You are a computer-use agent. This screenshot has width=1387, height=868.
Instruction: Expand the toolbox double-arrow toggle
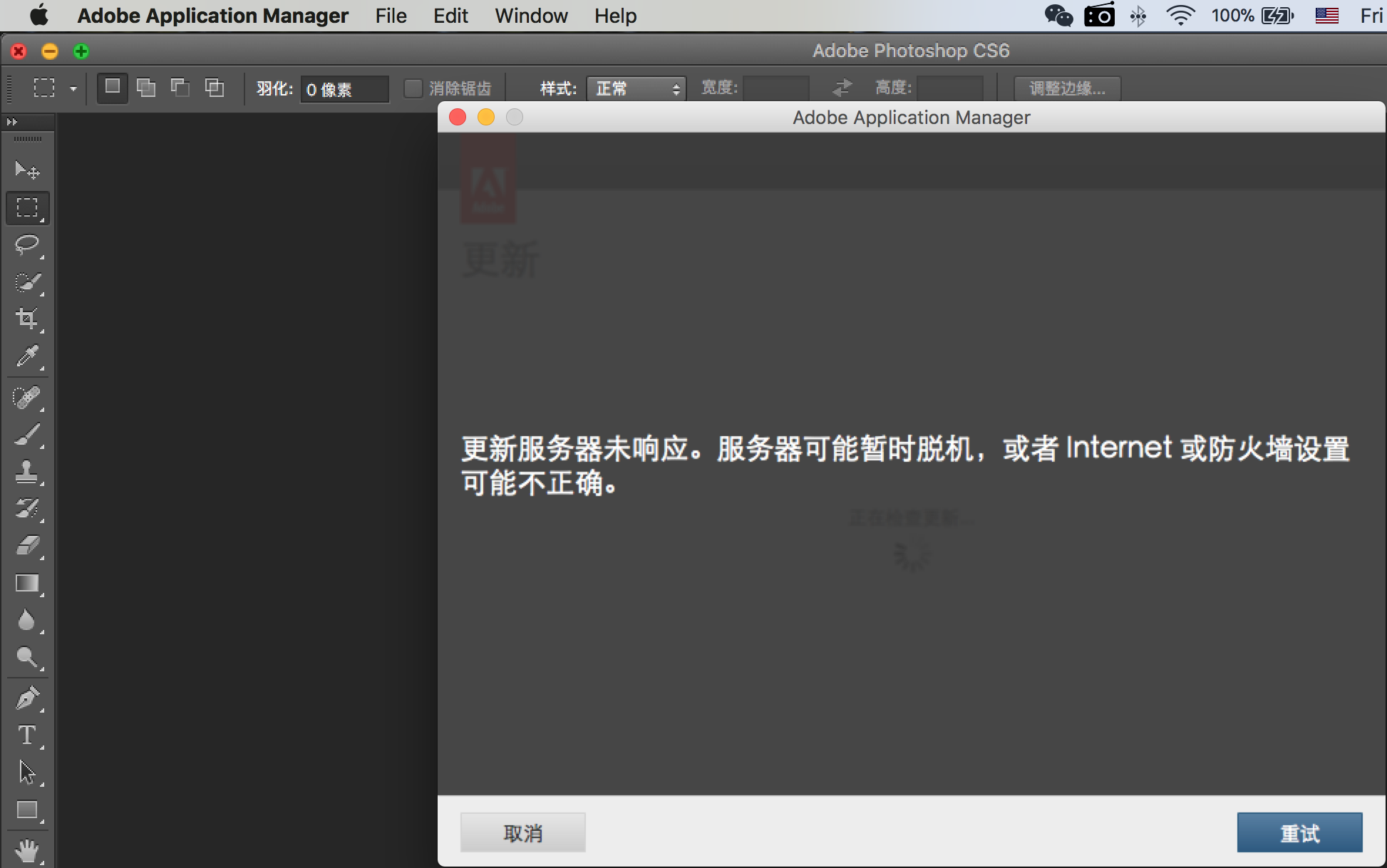tap(12, 122)
